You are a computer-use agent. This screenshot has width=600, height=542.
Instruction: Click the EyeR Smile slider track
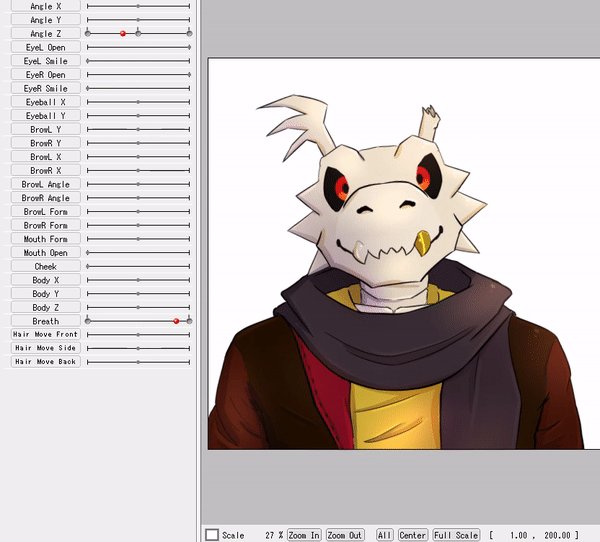(138, 88)
